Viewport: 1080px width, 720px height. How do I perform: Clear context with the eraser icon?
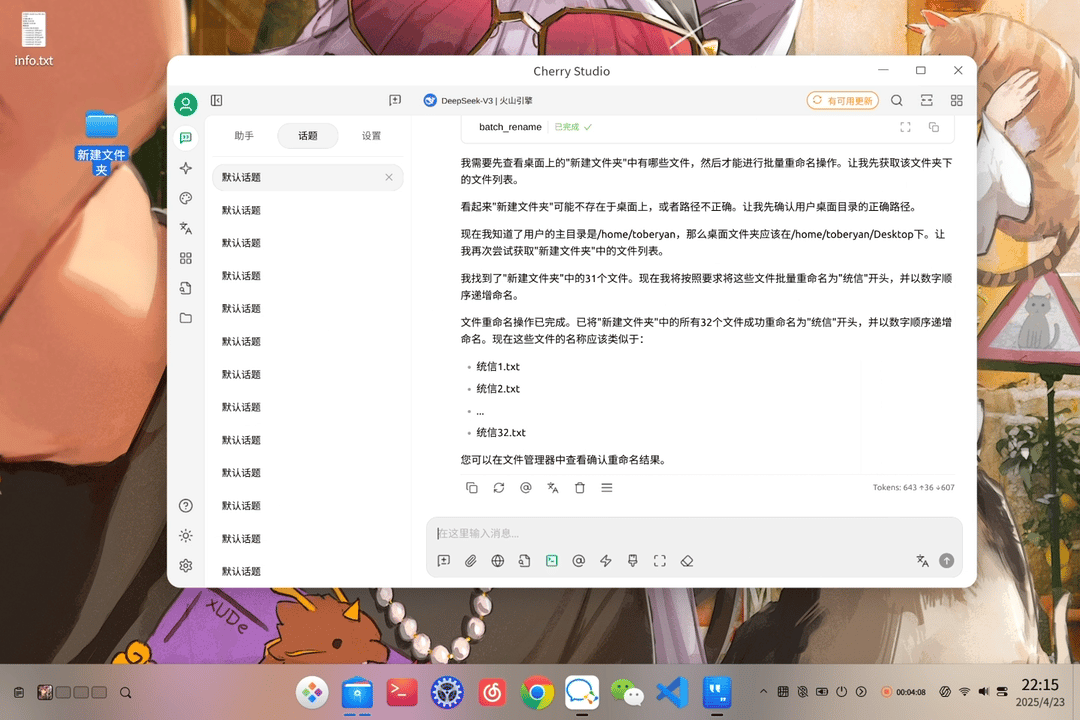pos(687,561)
